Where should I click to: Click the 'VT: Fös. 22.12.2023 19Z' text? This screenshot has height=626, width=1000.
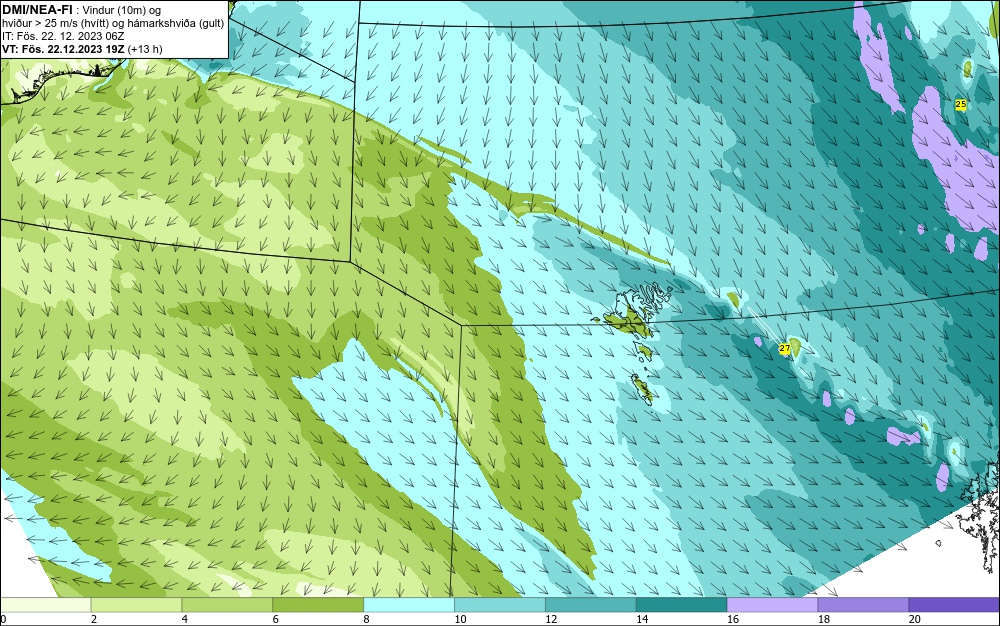click(63, 49)
